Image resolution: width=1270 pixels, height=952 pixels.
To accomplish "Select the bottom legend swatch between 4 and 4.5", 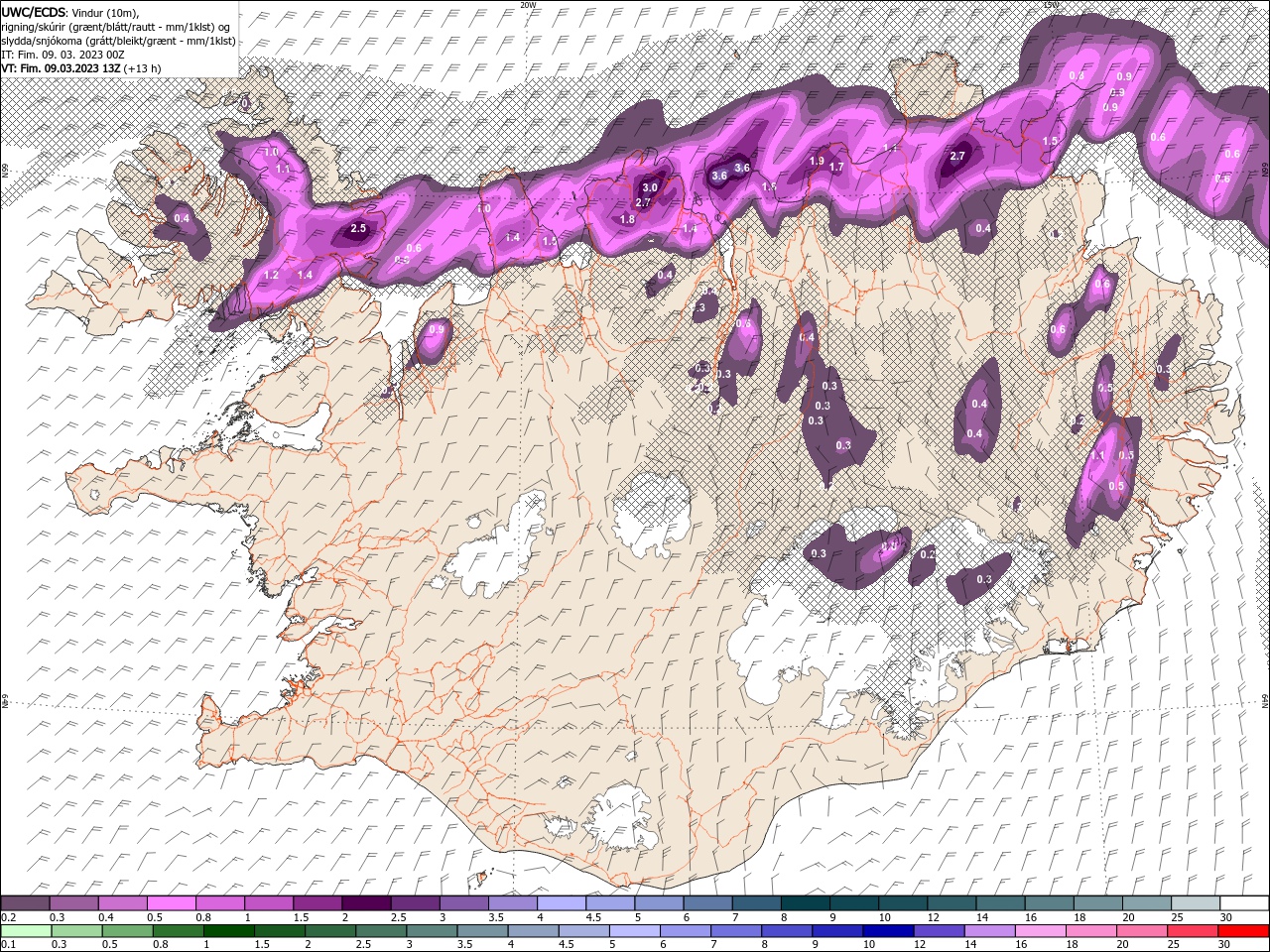I will pyautogui.click(x=533, y=931).
